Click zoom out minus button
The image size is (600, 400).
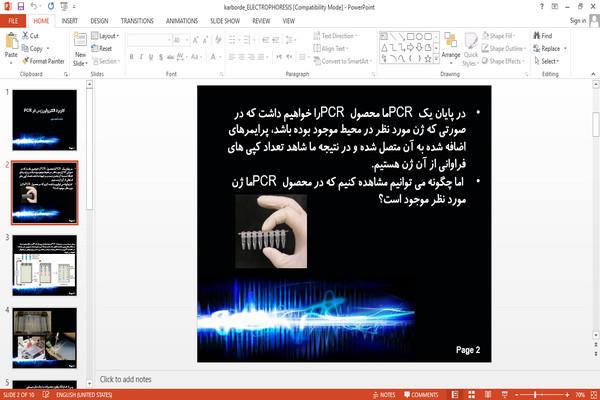tap(517, 395)
